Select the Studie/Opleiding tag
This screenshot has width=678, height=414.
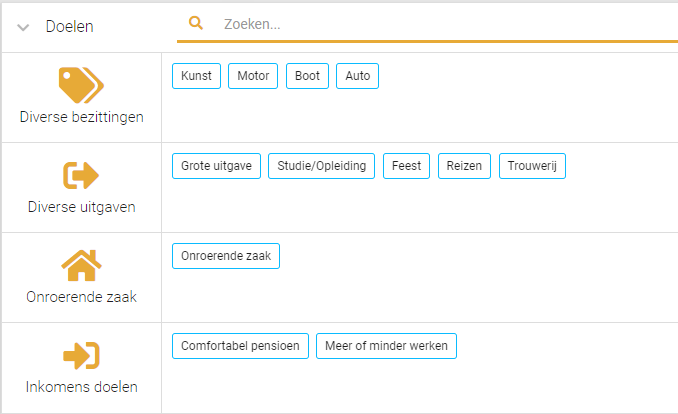click(321, 166)
